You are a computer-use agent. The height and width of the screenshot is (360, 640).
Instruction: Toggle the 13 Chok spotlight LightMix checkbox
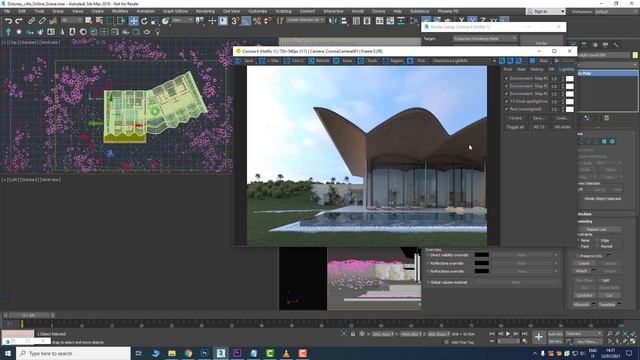(507, 101)
